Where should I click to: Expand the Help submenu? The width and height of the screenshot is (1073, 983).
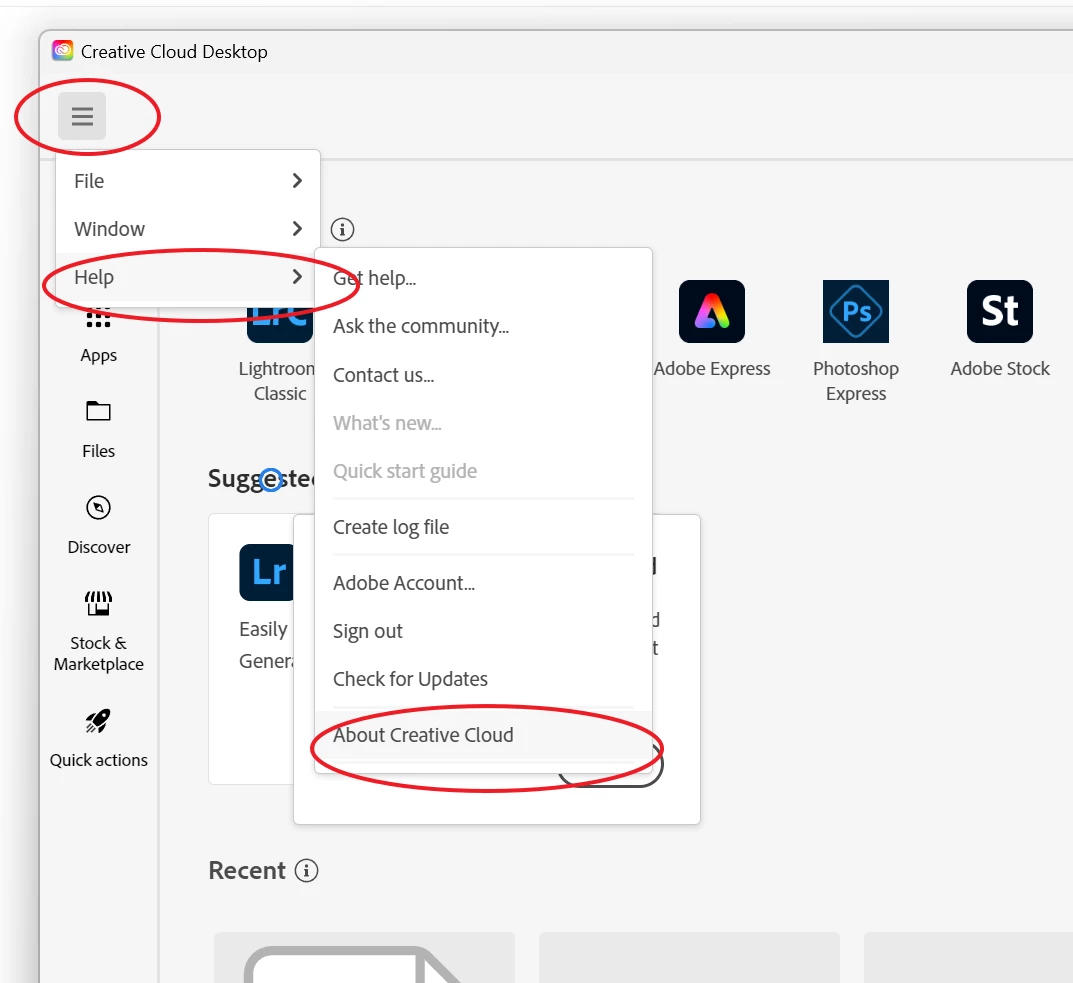pos(188,277)
